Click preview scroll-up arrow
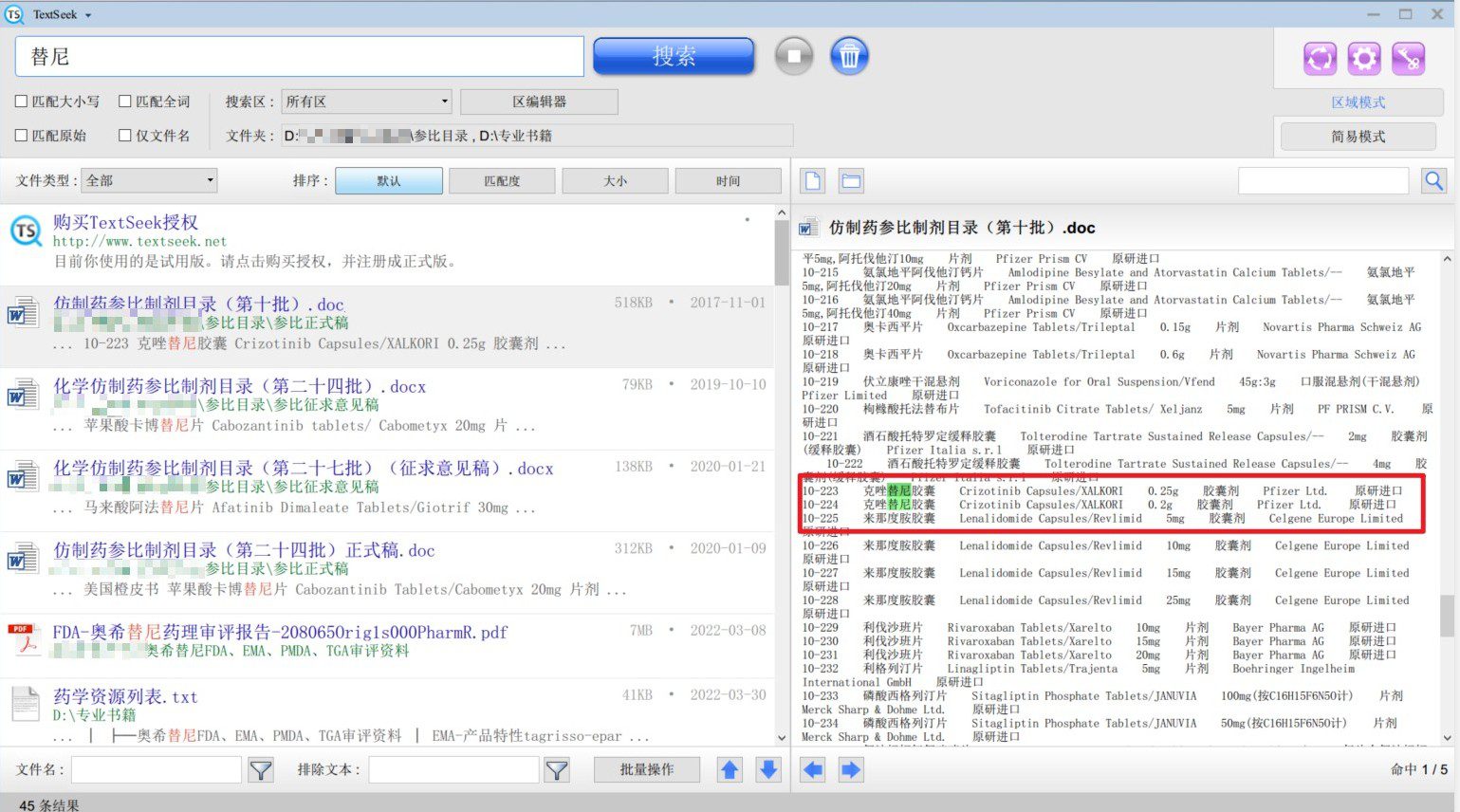 1447,258
